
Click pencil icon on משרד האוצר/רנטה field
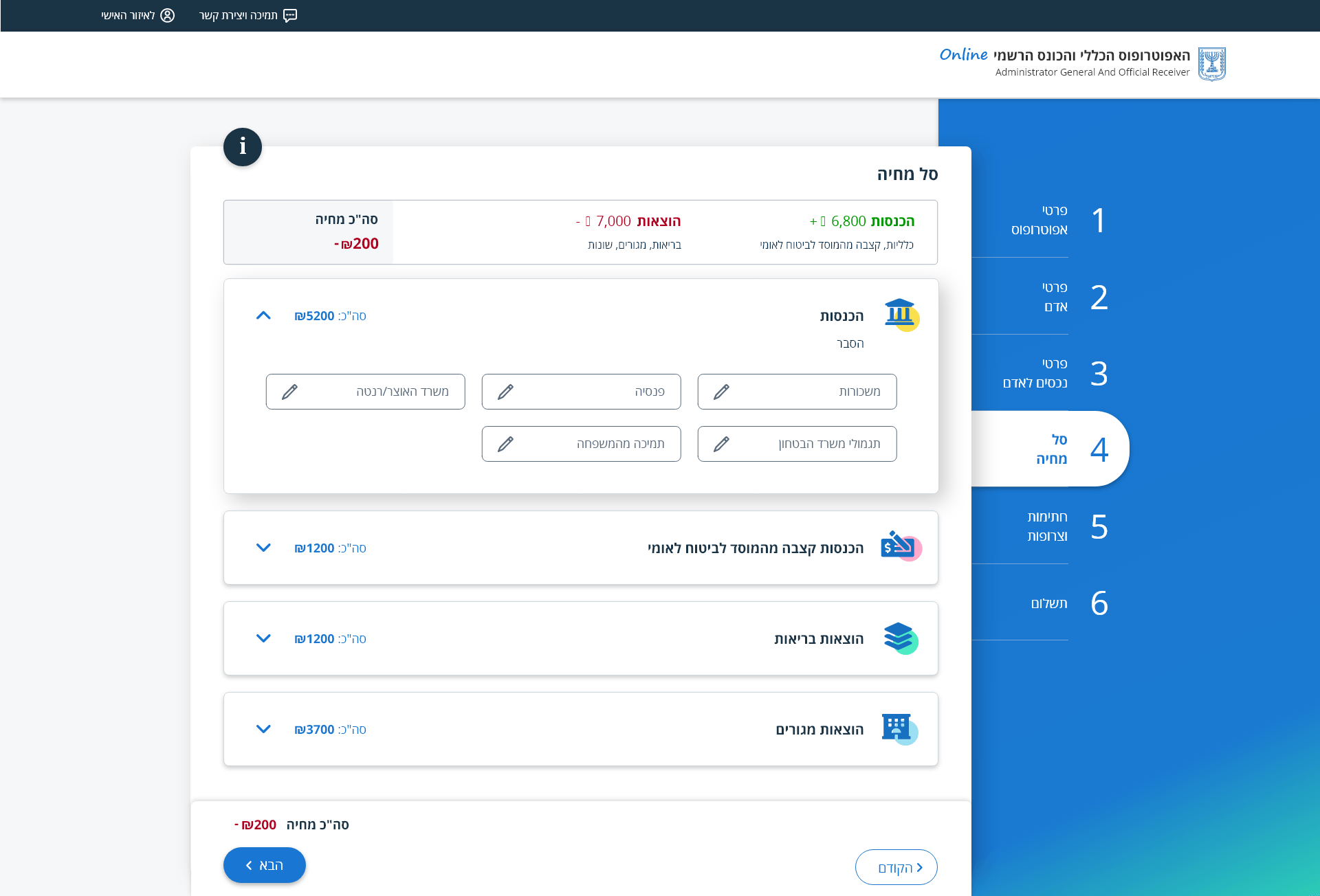289,392
